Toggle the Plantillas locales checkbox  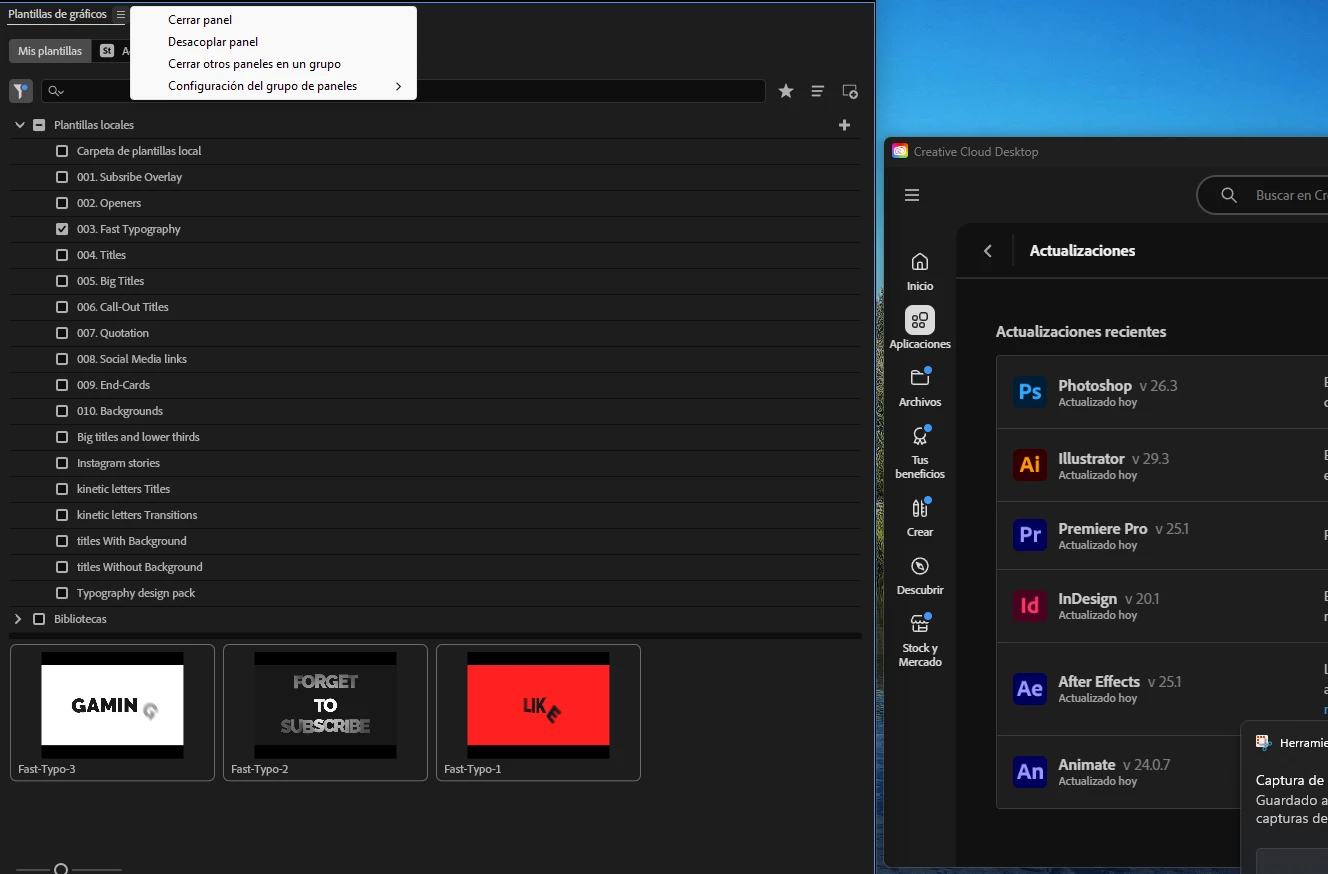(39, 125)
